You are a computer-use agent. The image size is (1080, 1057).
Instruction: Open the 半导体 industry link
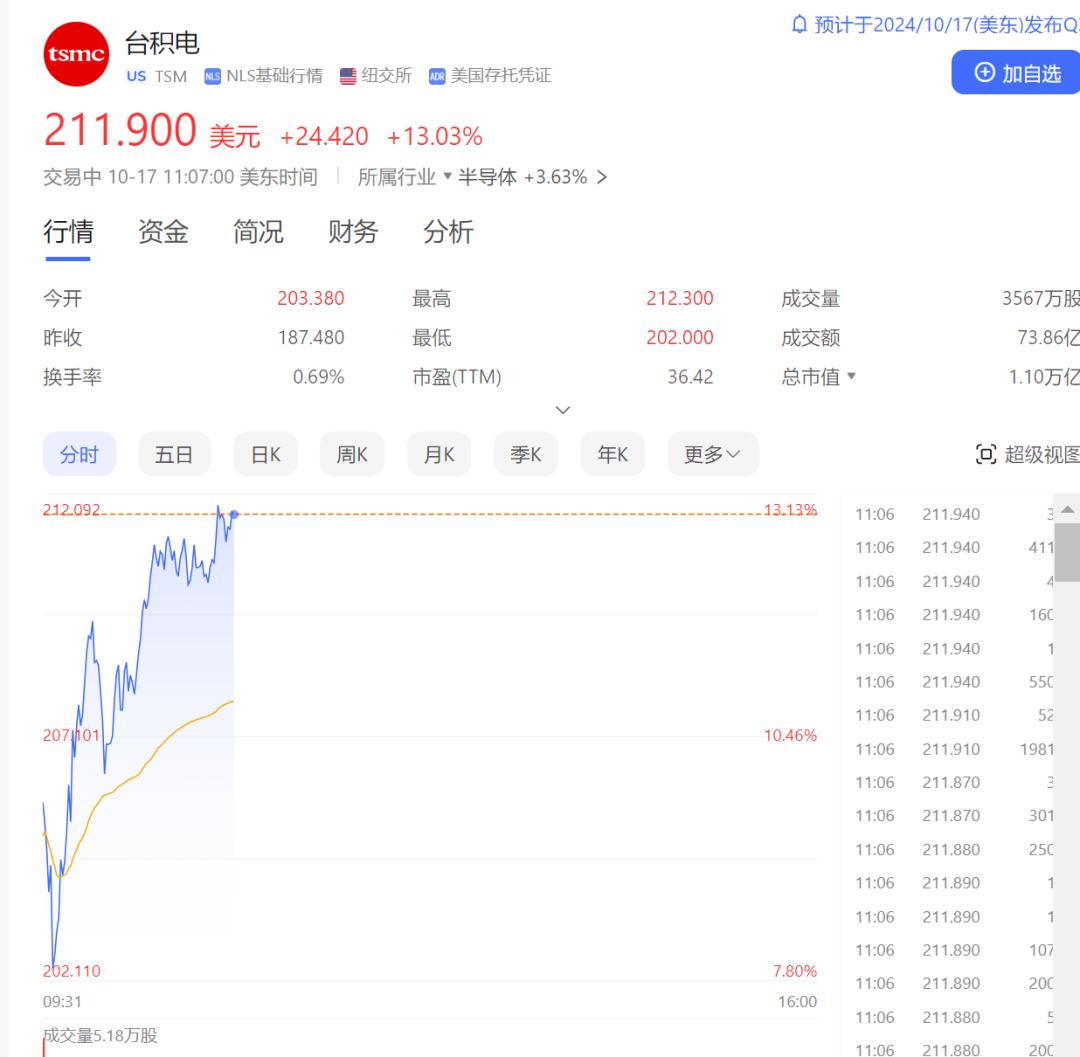tap(487, 177)
